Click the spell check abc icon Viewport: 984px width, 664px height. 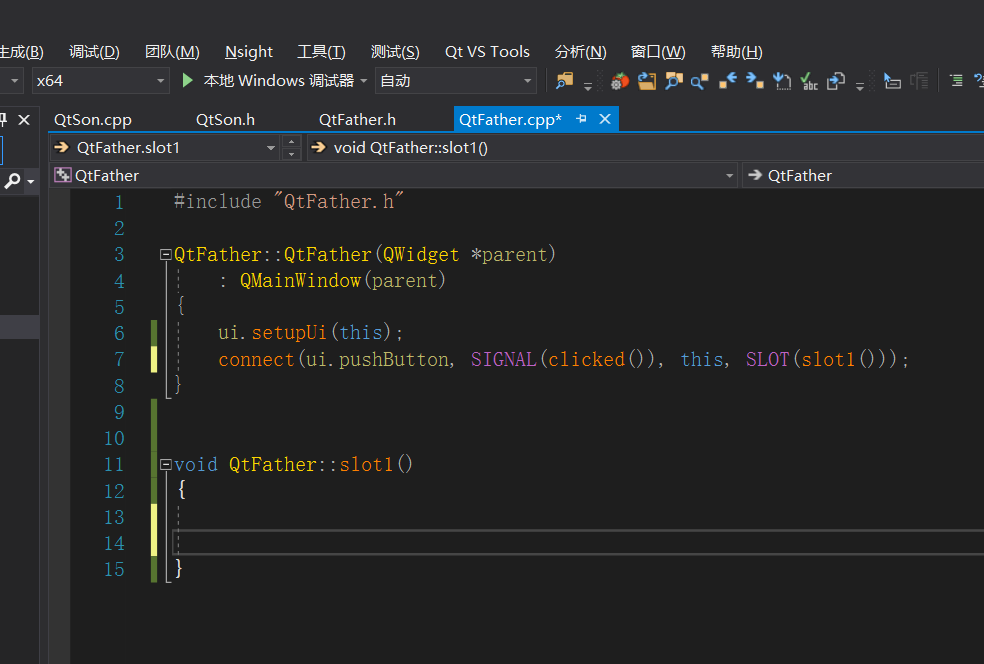[x=809, y=81]
